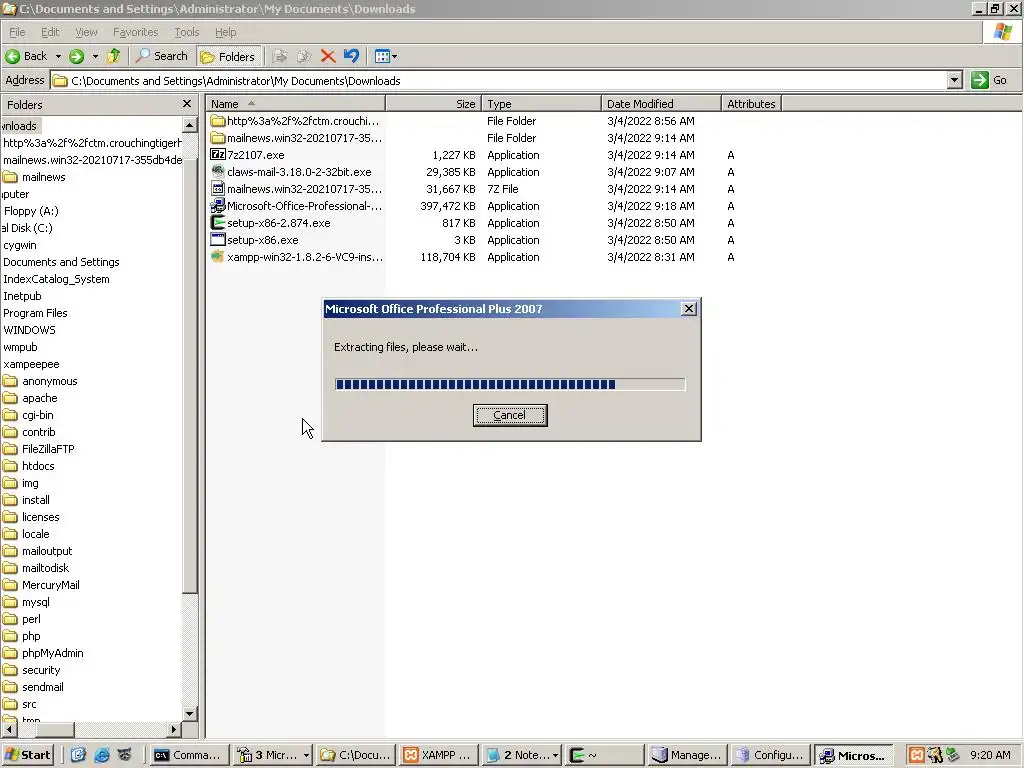The image size is (1024, 768).
Task: Open the Search pane
Action: [x=161, y=56]
